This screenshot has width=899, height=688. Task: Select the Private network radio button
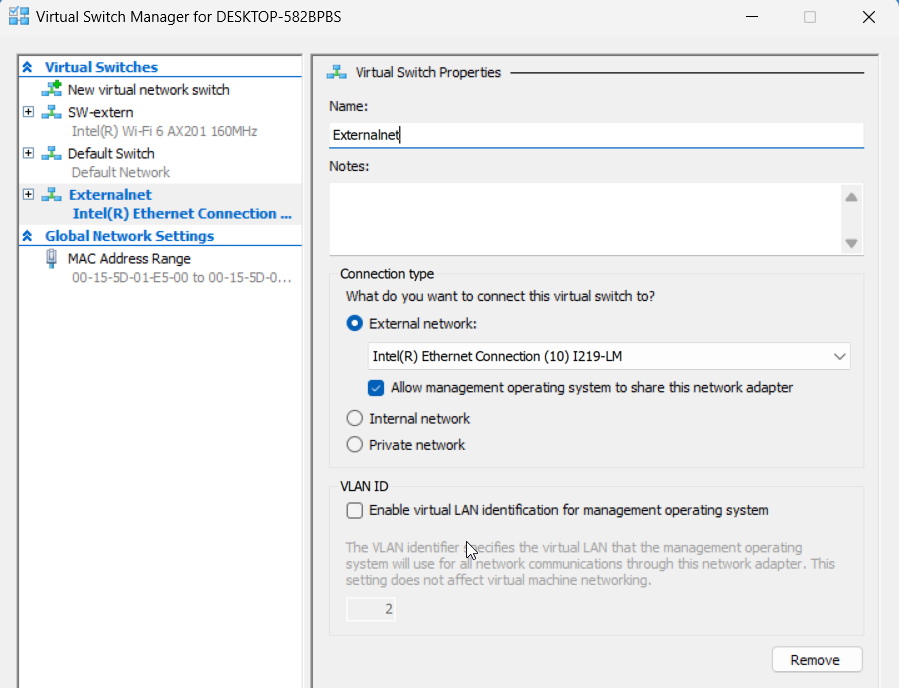(x=354, y=445)
